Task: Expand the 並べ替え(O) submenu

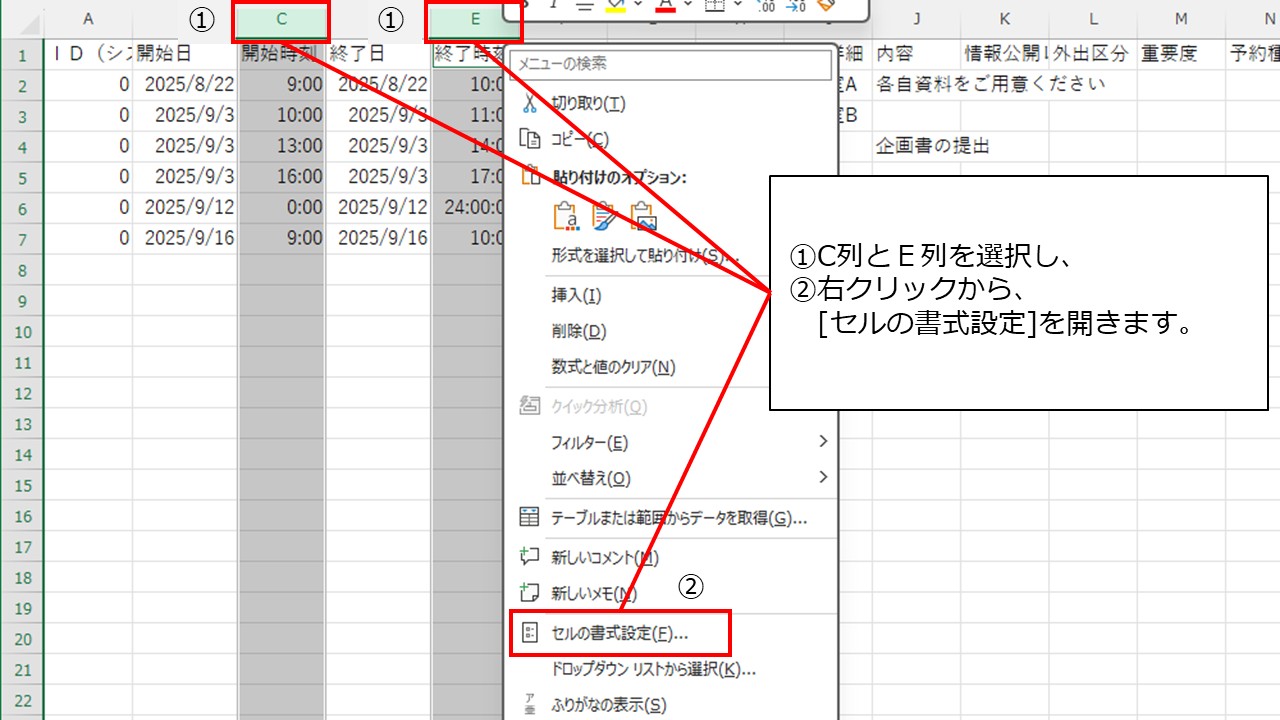Action: coord(670,478)
